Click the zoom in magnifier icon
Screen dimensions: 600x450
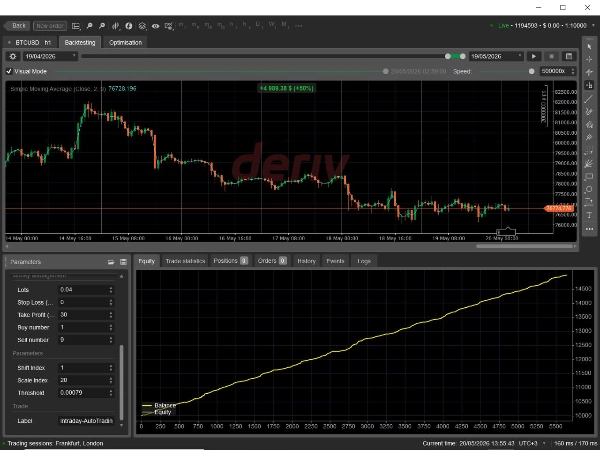click(x=90, y=26)
